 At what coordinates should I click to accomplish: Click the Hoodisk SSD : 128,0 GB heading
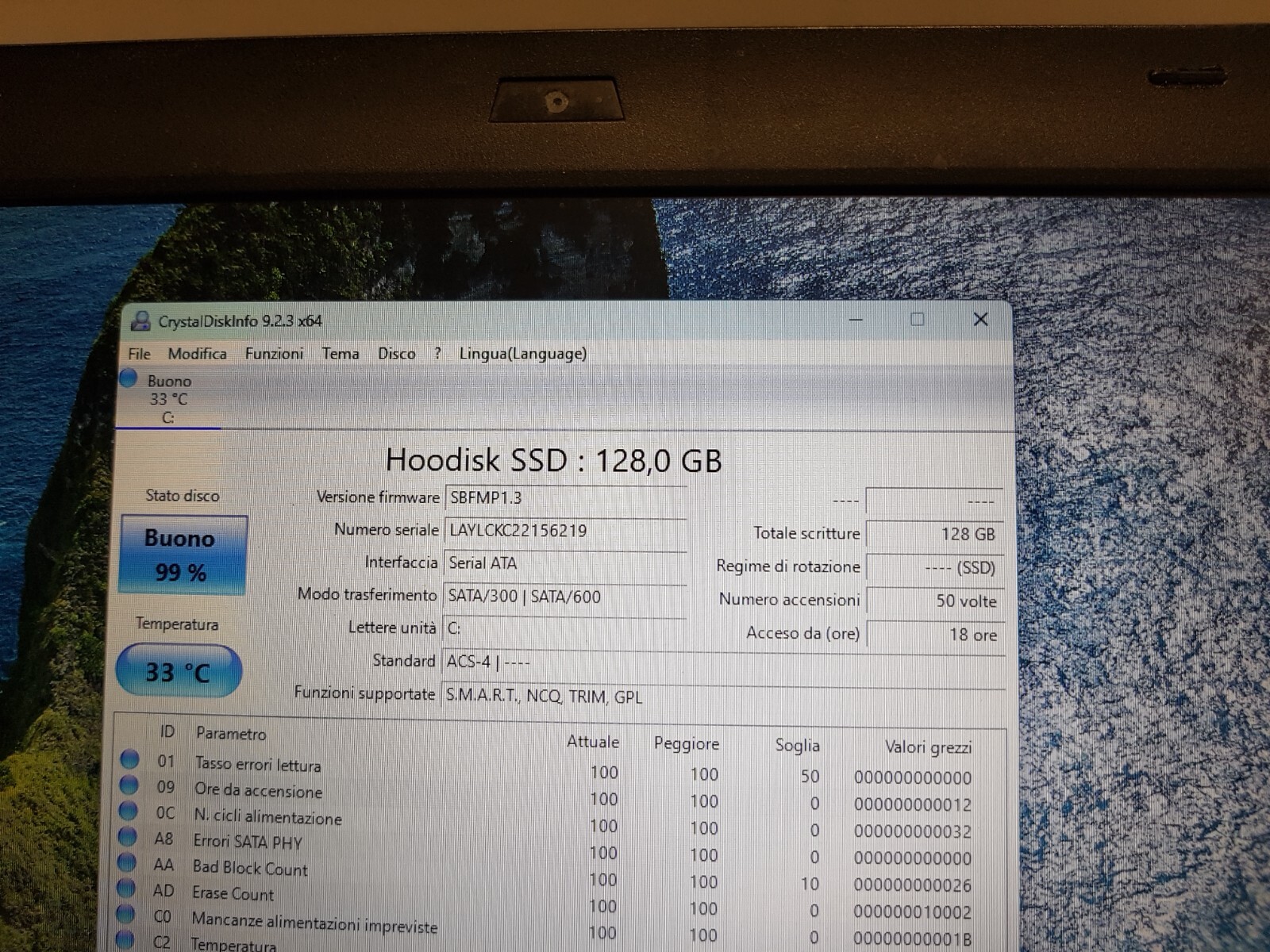click(x=553, y=460)
